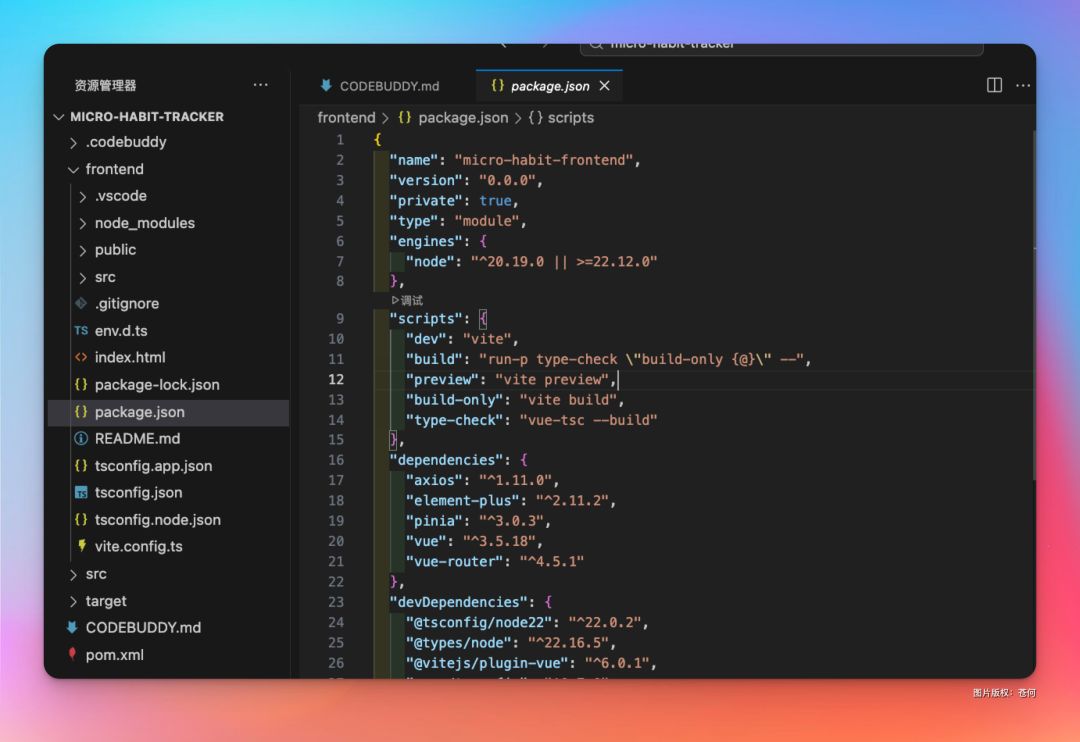Screen dimensions: 1080x742
Task: Click line number 12 in the gutter
Action: click(x=336, y=380)
